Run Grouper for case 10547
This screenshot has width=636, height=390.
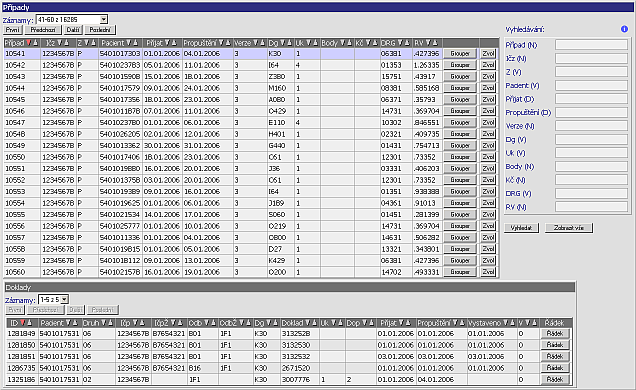pos(460,122)
